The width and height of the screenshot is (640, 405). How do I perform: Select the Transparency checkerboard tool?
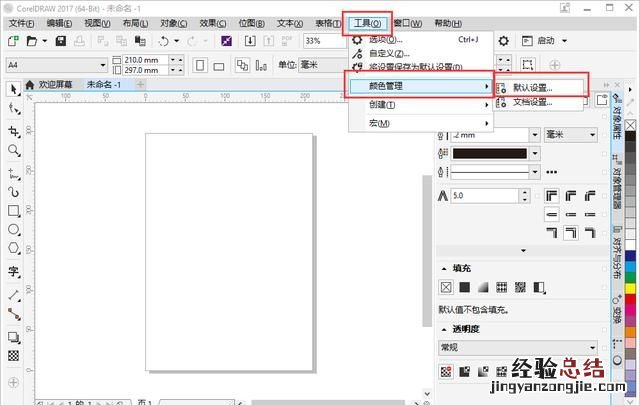click(14, 356)
